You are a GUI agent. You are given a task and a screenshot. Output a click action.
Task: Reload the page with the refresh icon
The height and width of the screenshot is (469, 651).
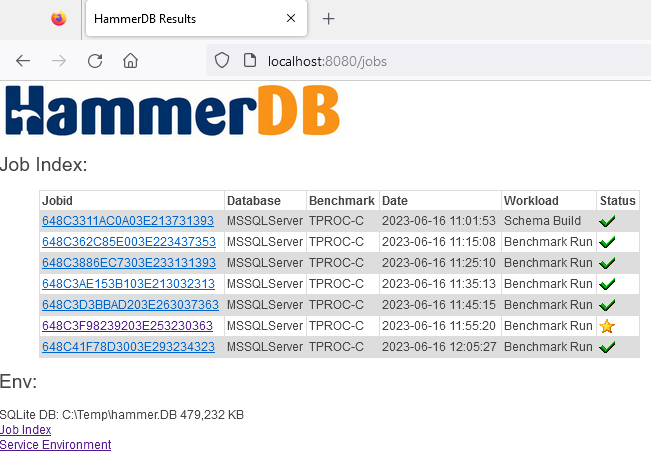click(95, 61)
